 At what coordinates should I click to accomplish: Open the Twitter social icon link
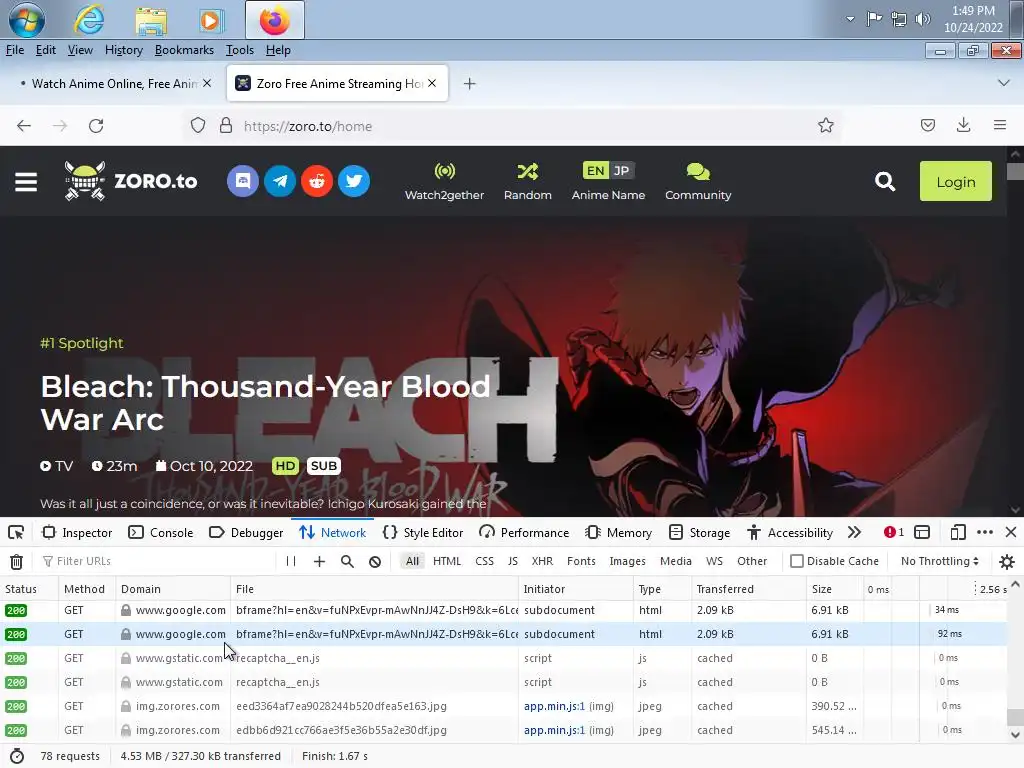354,181
